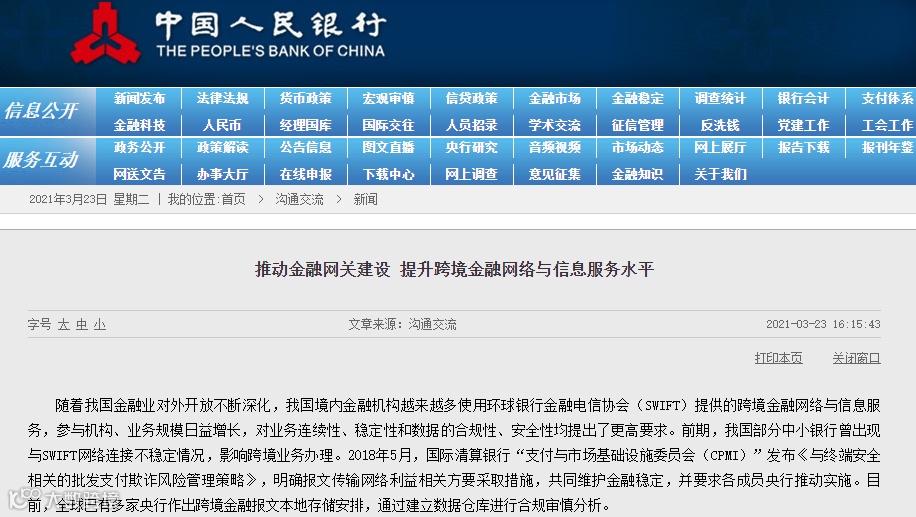Click 关闭窗口 to close window
The image size is (916, 517).
[856, 358]
